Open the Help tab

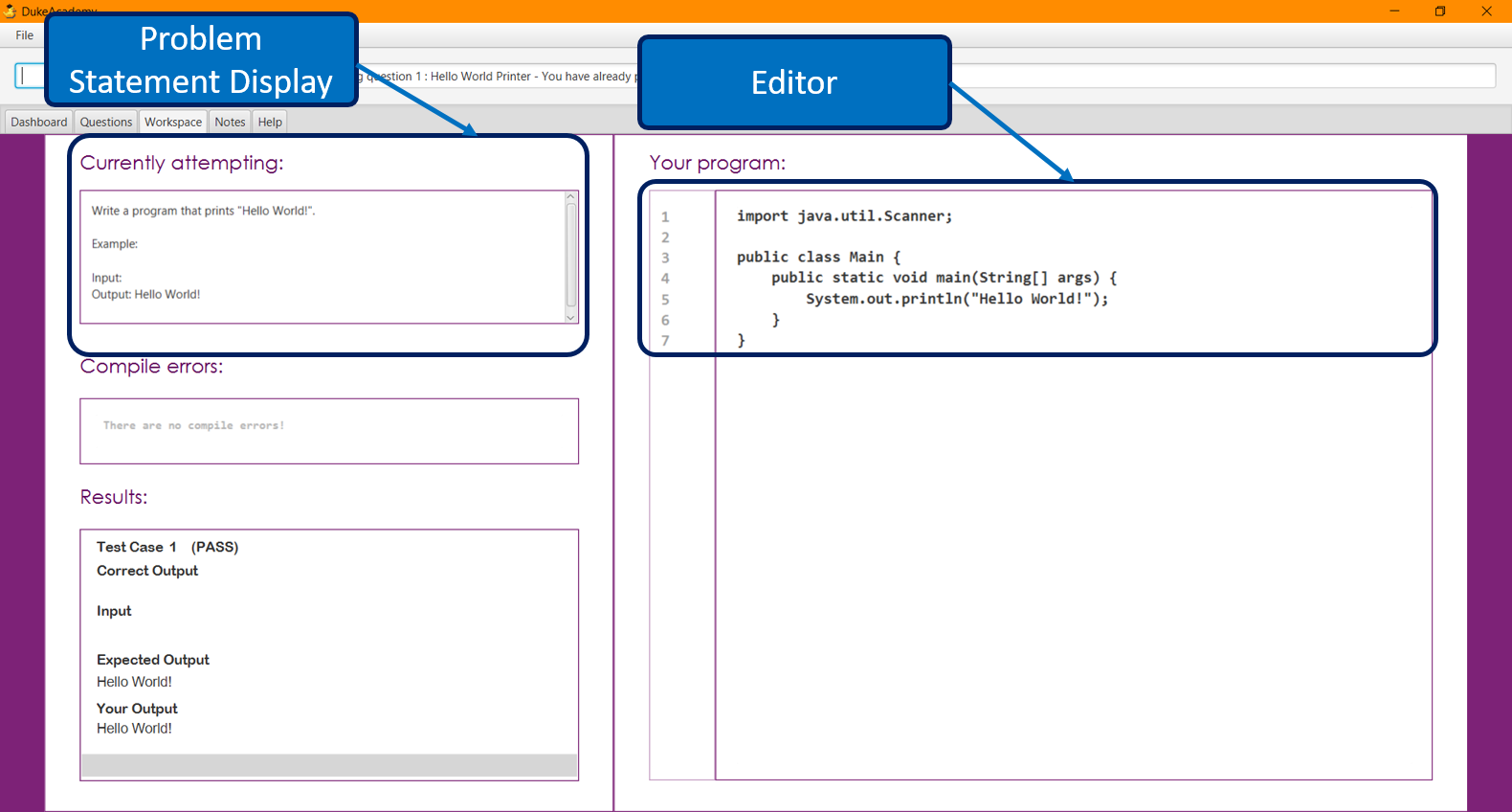click(x=270, y=122)
